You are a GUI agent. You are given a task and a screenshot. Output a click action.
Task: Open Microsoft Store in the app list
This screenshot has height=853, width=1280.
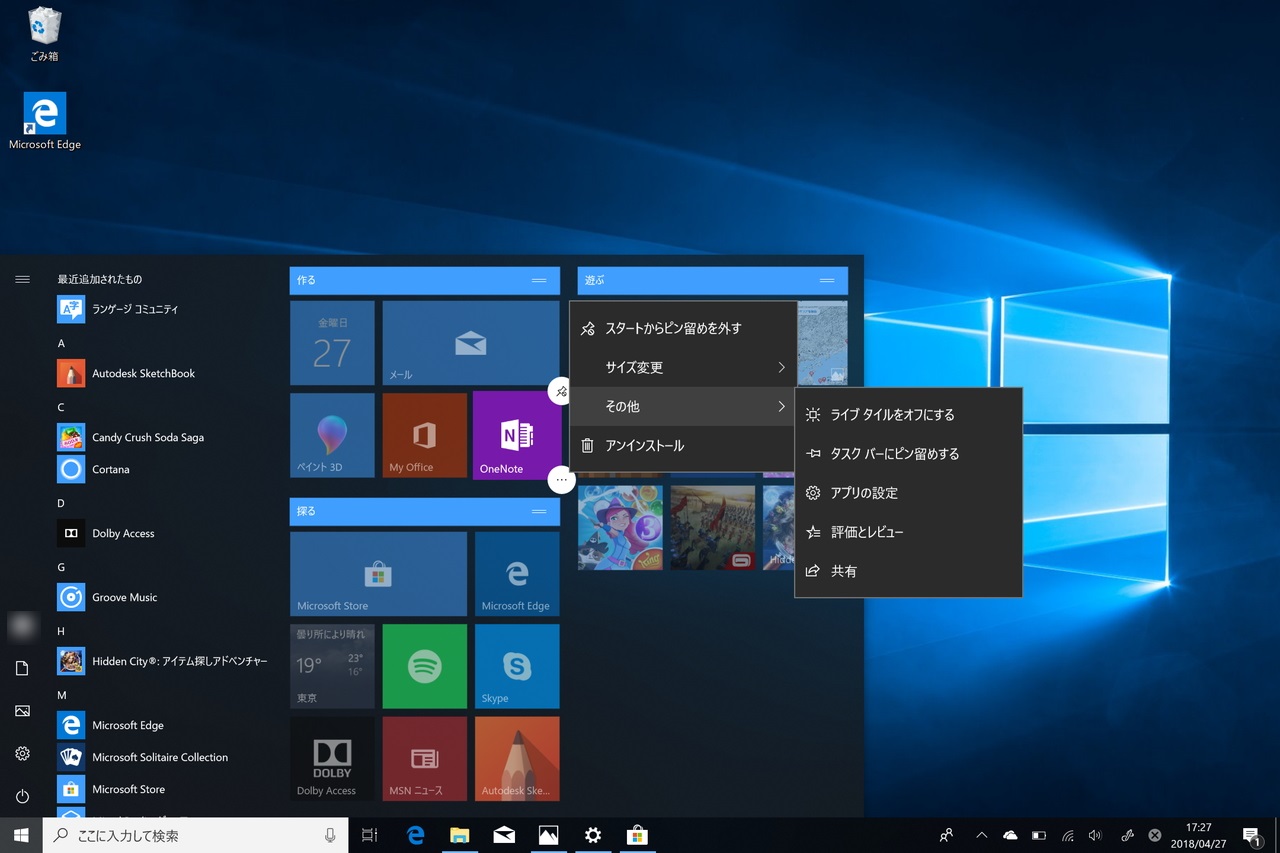pos(160,789)
